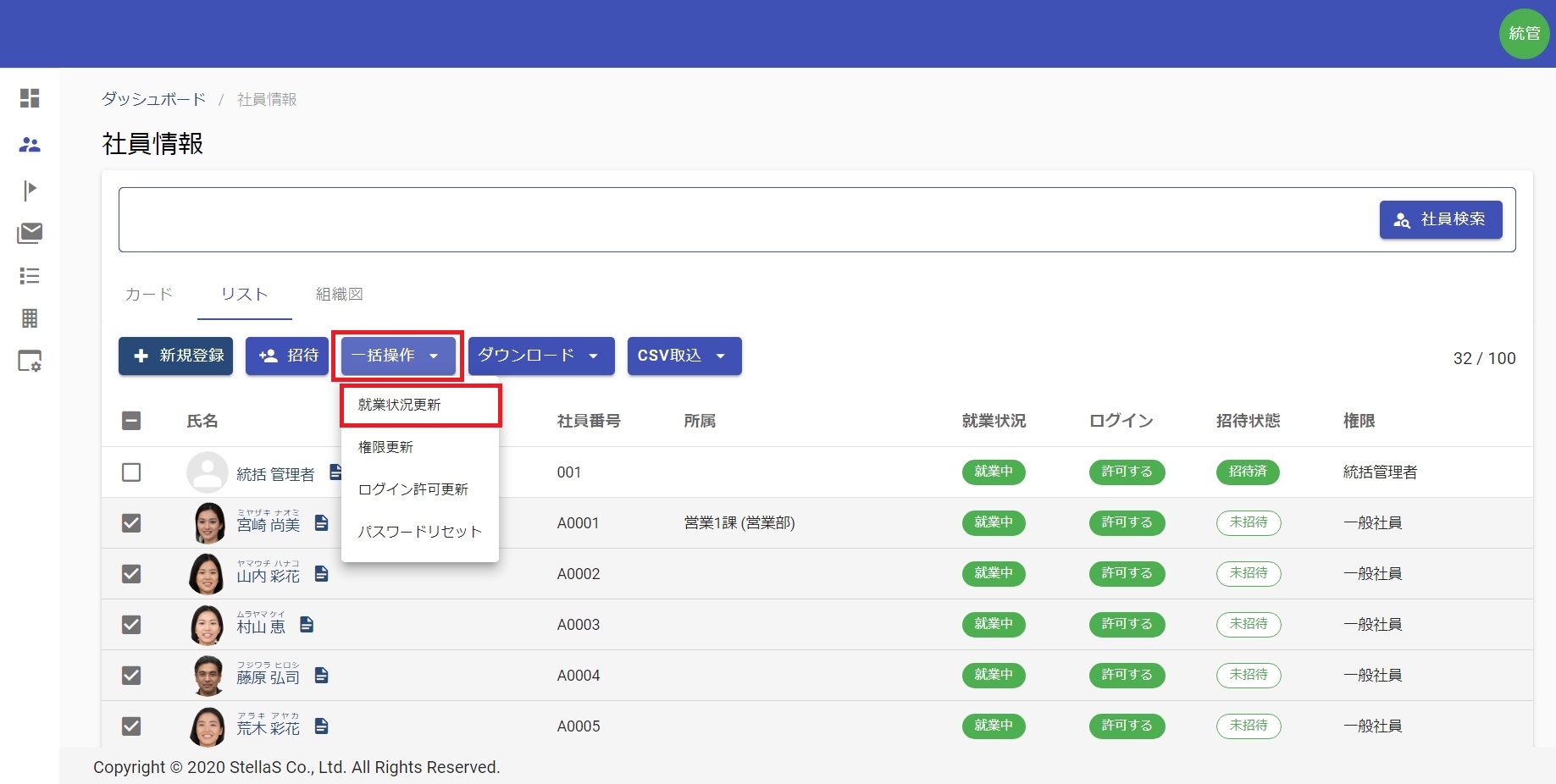
Task: Check the box for 統括 管理者 row
Action: click(x=131, y=472)
